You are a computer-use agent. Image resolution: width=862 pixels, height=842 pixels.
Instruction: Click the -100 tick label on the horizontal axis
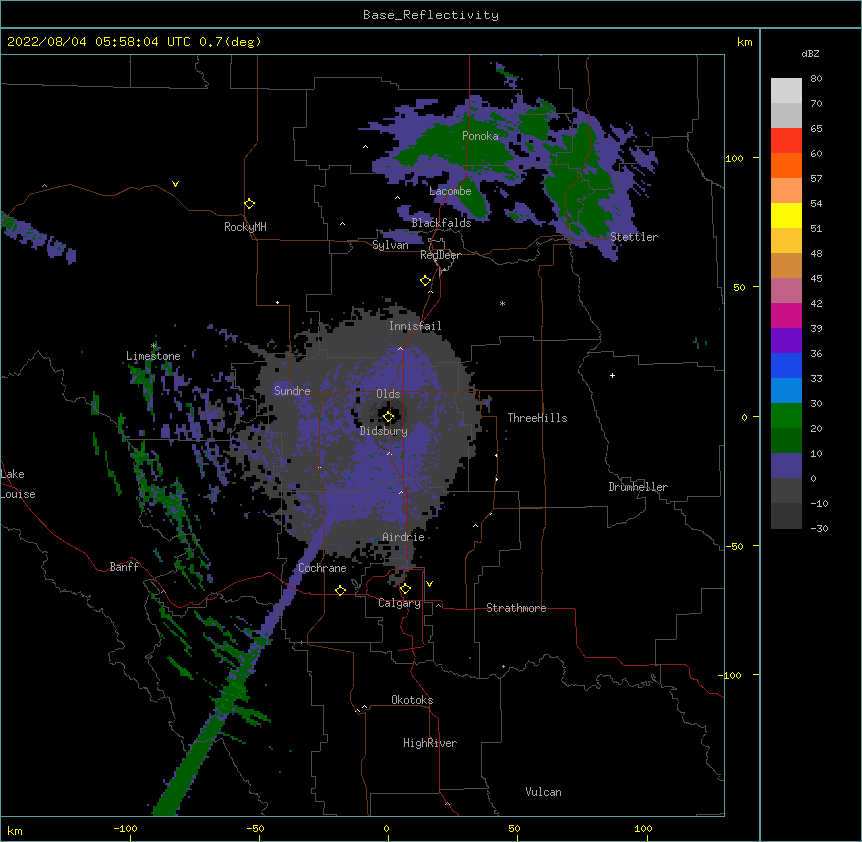click(125, 828)
